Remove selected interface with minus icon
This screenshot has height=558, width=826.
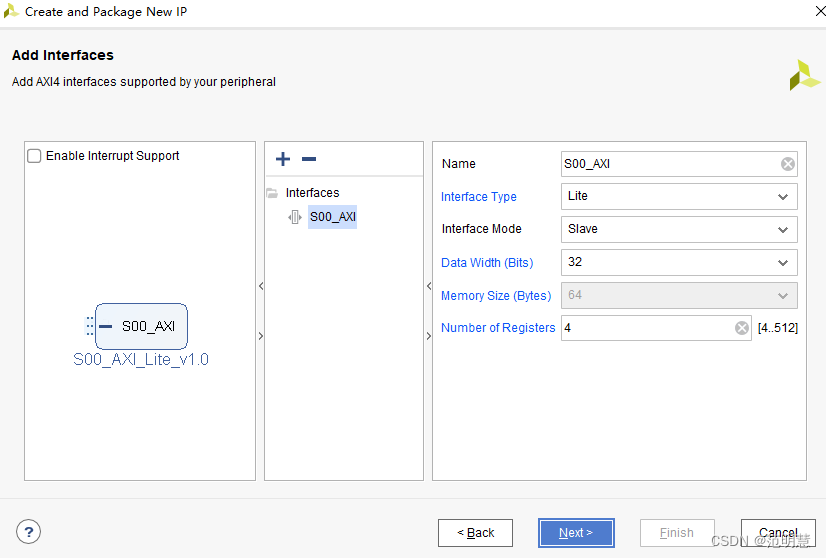coord(309,159)
